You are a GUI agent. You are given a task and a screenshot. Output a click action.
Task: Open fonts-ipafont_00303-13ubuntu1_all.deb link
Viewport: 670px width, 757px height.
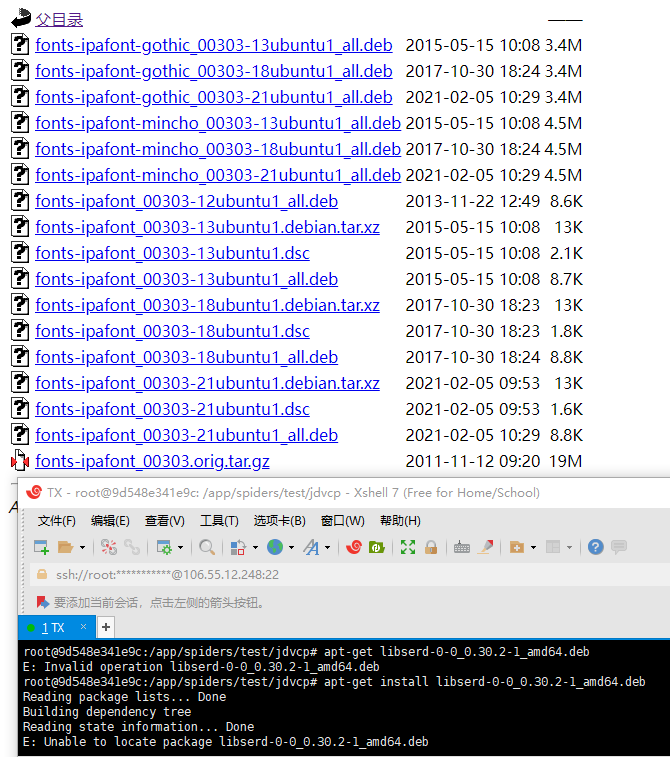(x=186, y=280)
